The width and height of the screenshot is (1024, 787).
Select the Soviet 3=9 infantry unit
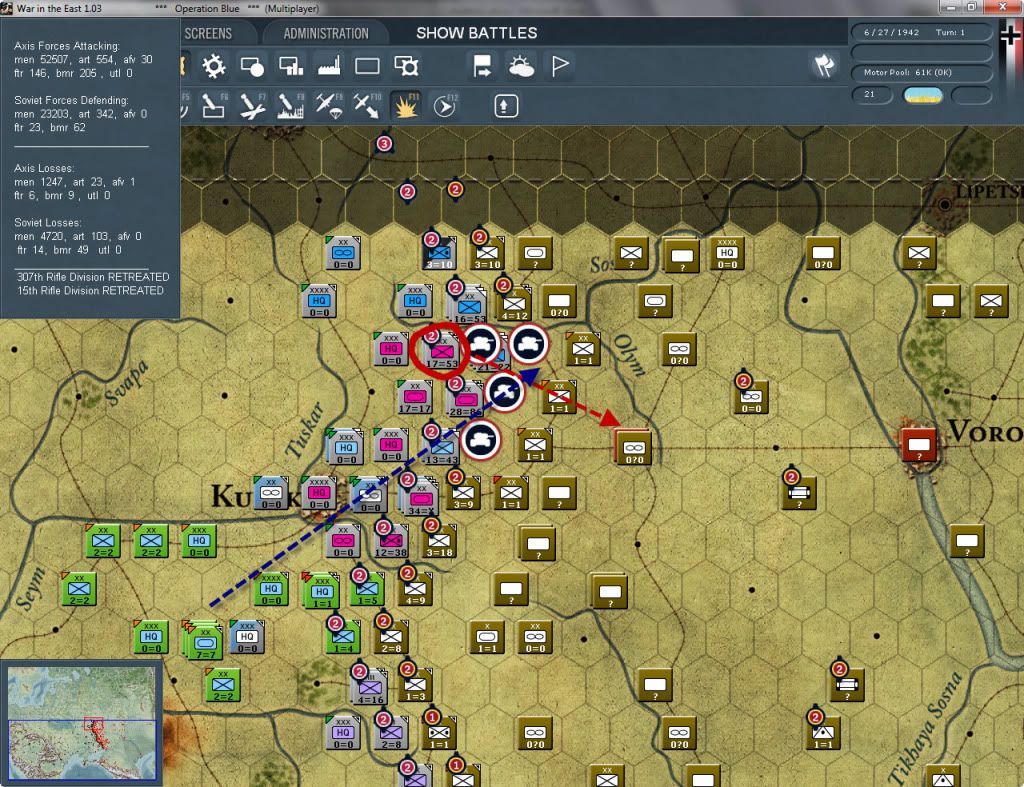[x=463, y=493]
